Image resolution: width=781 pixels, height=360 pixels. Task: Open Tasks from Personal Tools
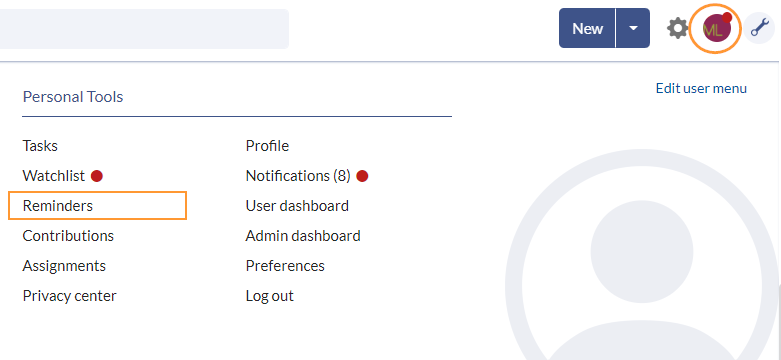(40, 146)
